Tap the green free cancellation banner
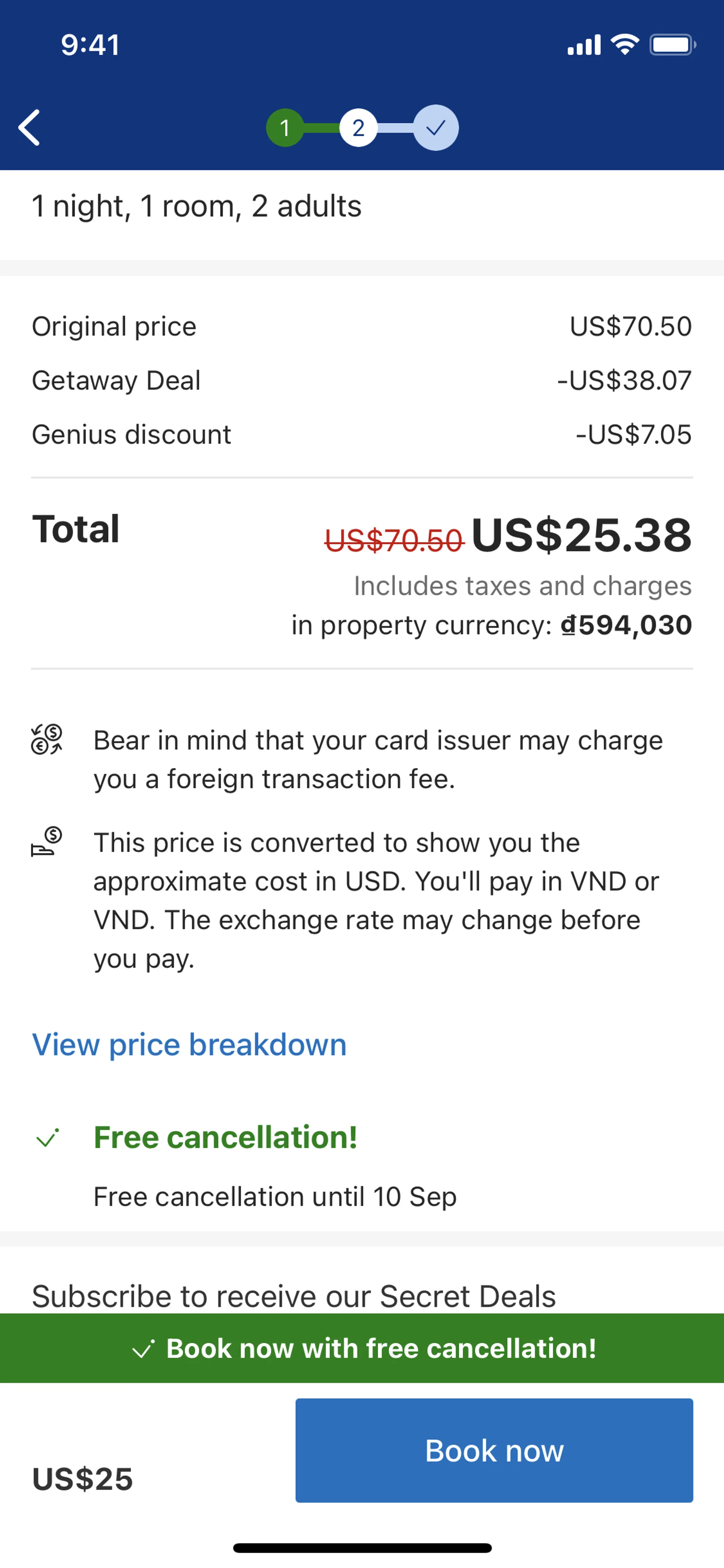This screenshot has height=1568, width=724. click(362, 1348)
